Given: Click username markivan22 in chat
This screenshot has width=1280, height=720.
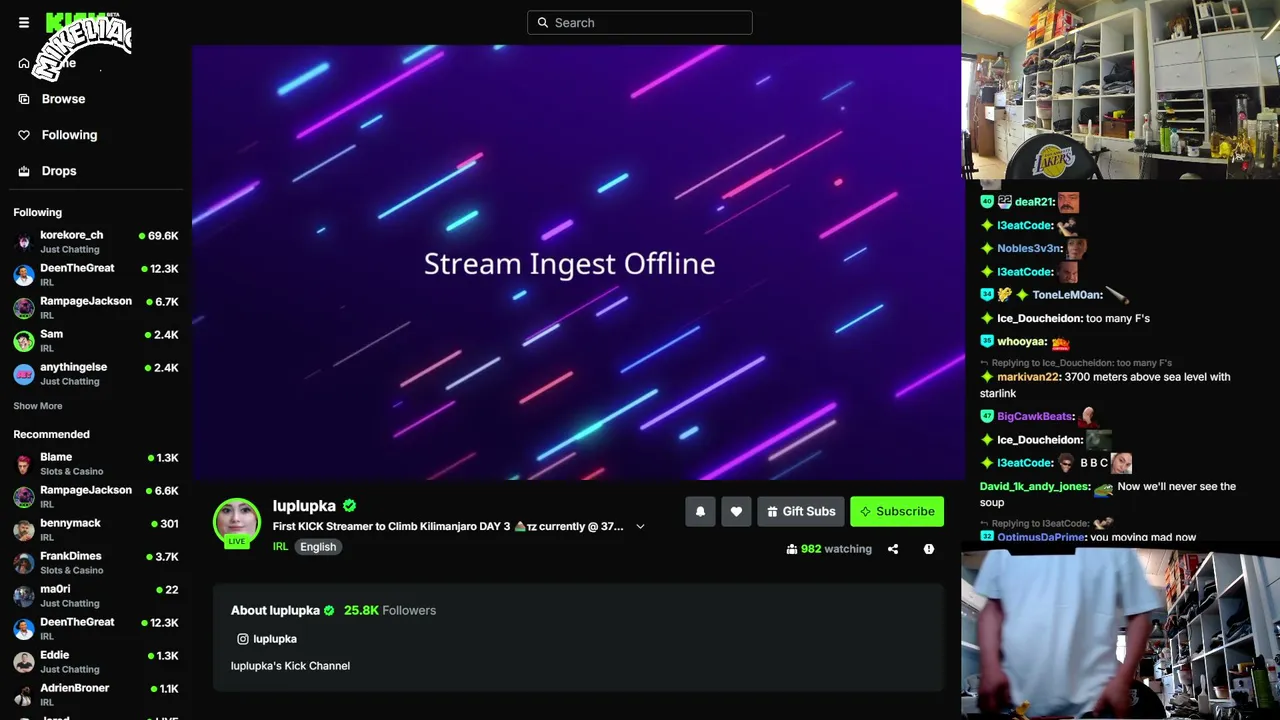Looking at the screenshot, I should click(x=1028, y=377).
